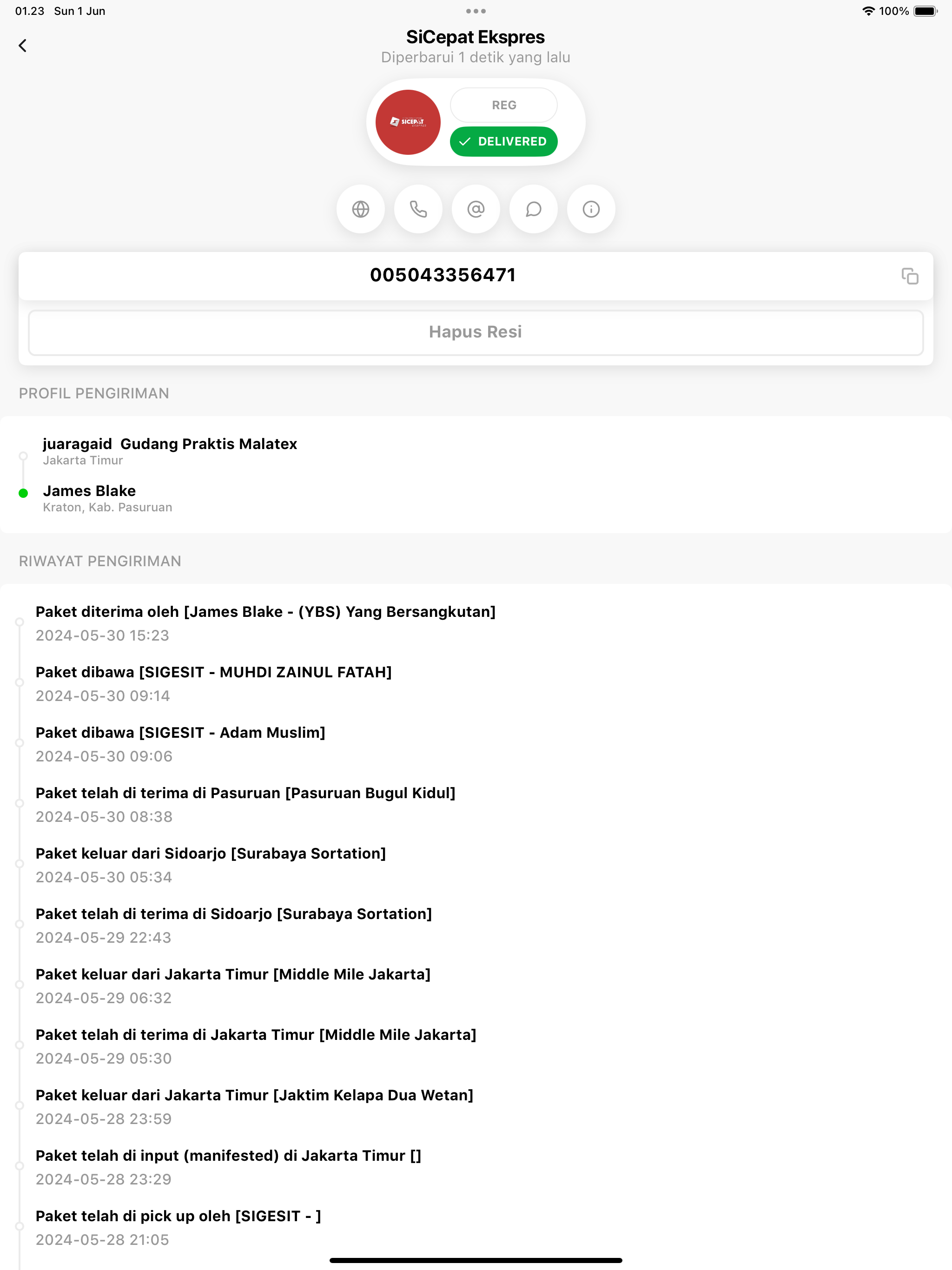The image size is (952, 1270).
Task: Tap the Wi-Fi status icon
Action: click(869, 11)
